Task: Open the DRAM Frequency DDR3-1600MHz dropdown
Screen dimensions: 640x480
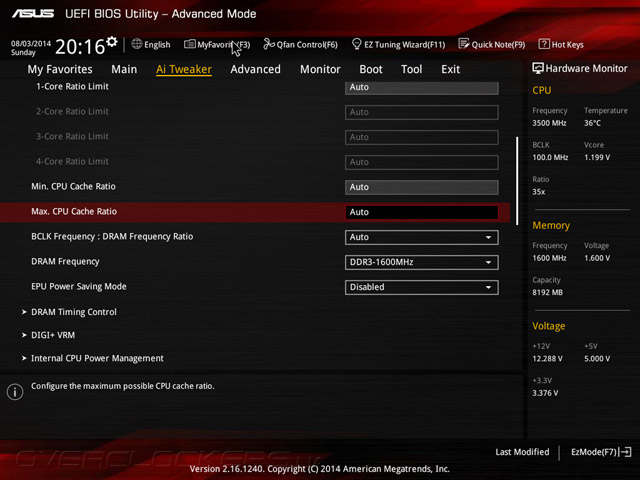Action: click(x=422, y=262)
